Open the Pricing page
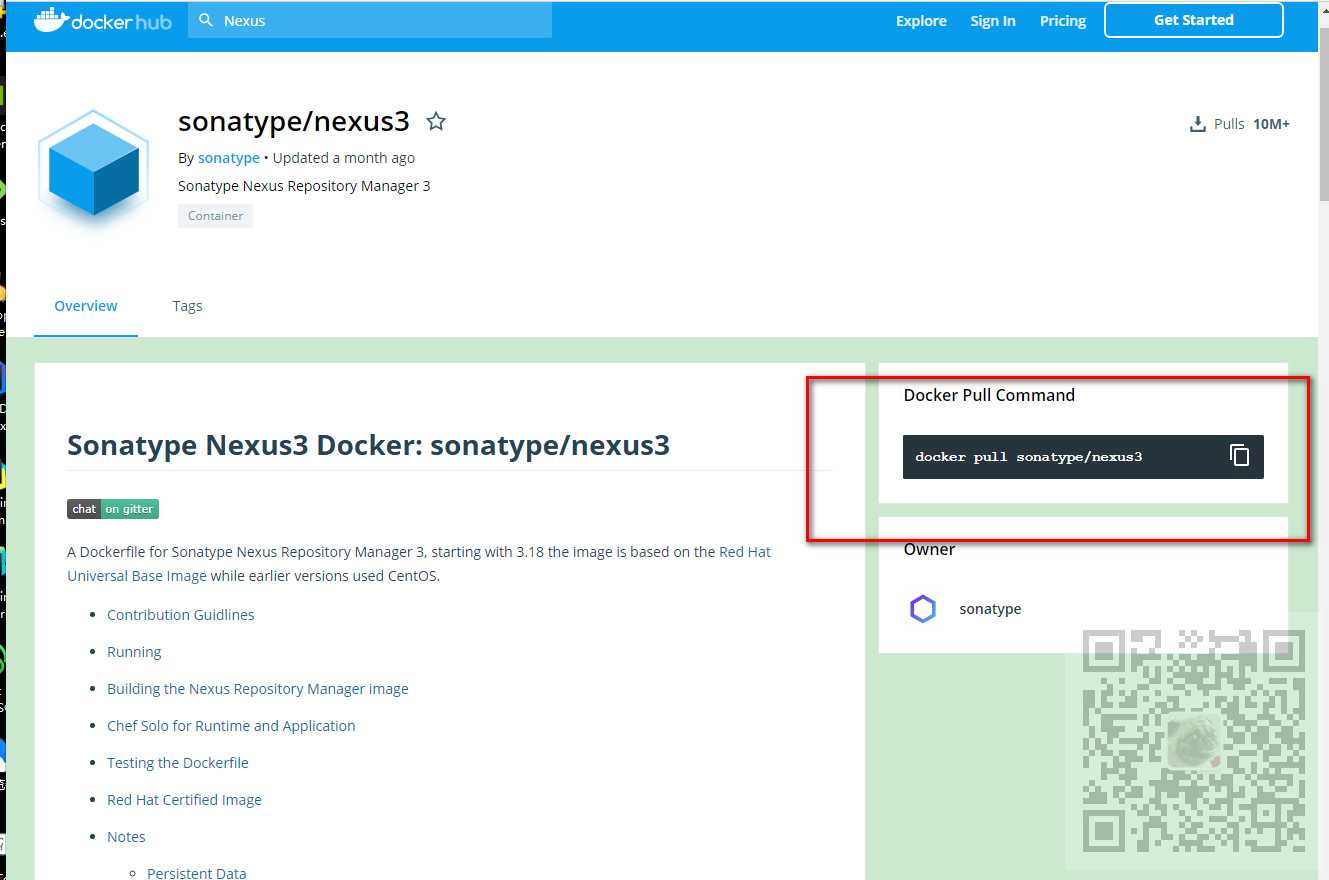The image size is (1329, 880). coord(1063,21)
